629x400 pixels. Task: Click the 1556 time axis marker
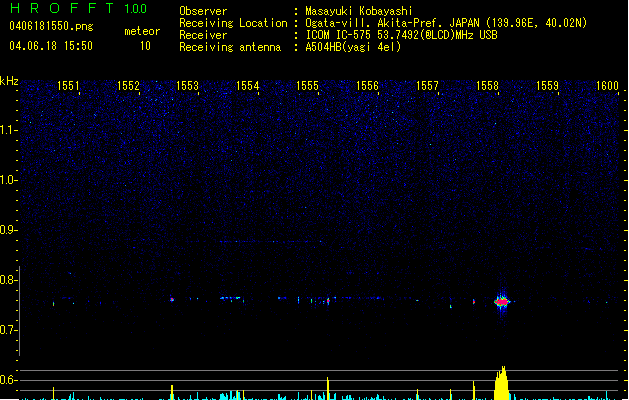click(367, 86)
